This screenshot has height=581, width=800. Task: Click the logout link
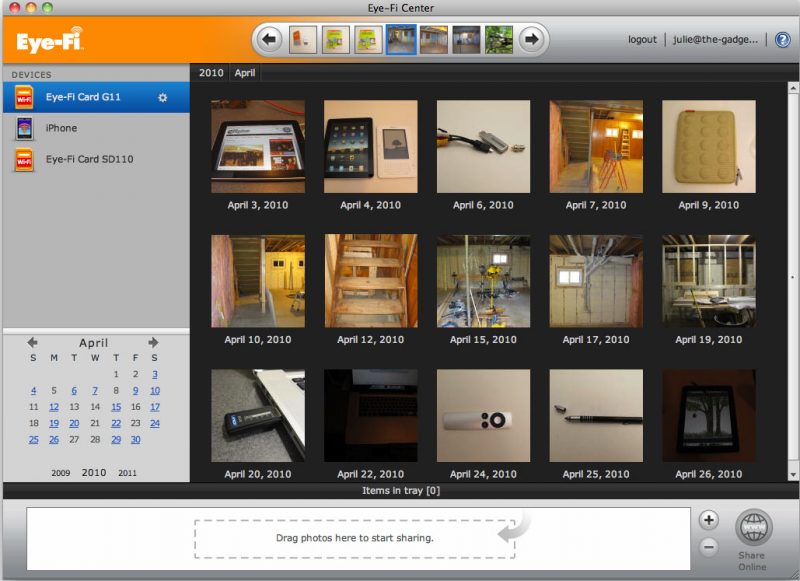point(642,40)
